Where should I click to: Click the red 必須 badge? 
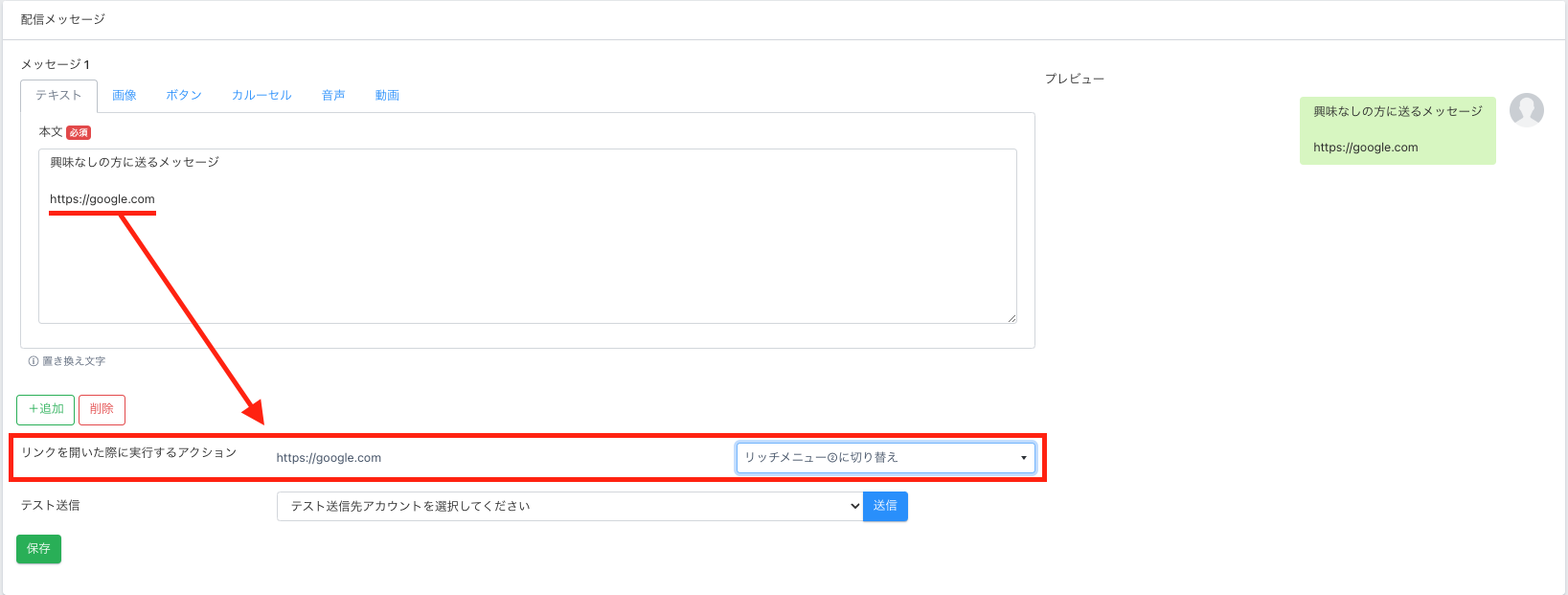[x=79, y=133]
